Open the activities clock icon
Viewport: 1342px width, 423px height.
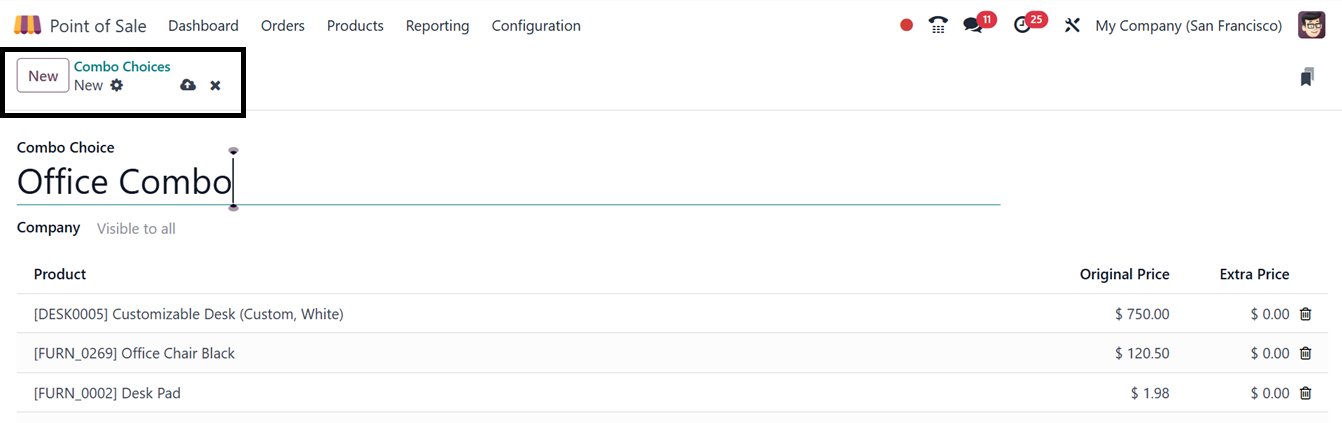[1022, 25]
